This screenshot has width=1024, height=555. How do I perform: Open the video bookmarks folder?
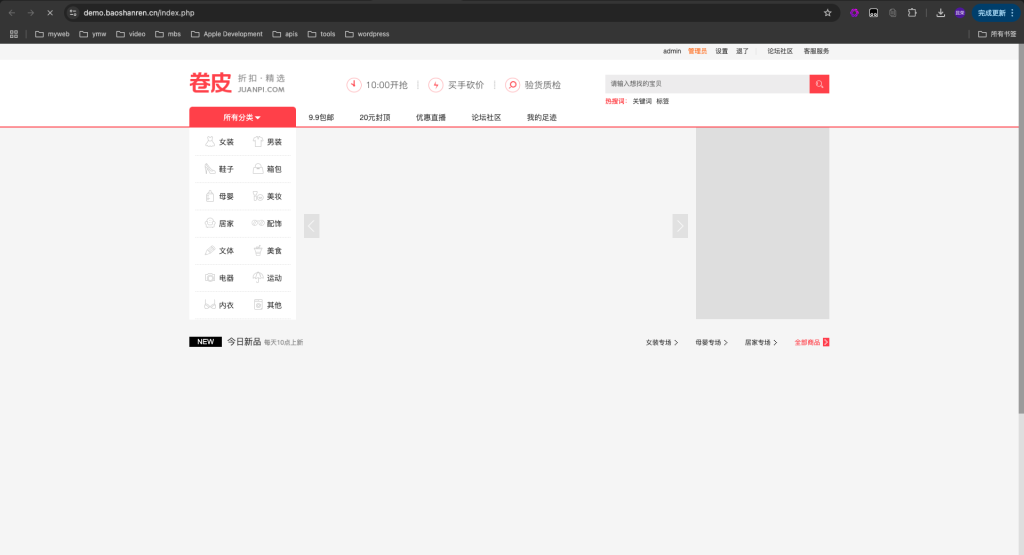click(x=131, y=34)
